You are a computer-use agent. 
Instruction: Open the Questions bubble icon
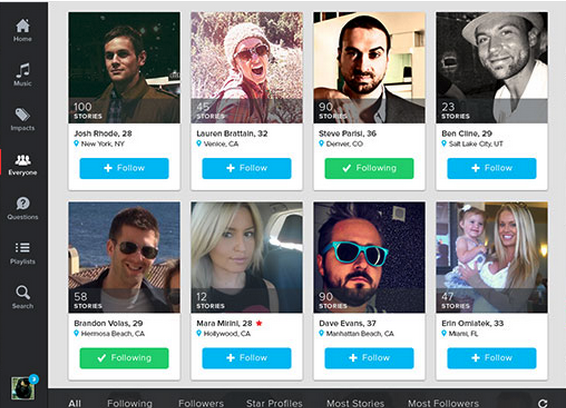click(23, 203)
